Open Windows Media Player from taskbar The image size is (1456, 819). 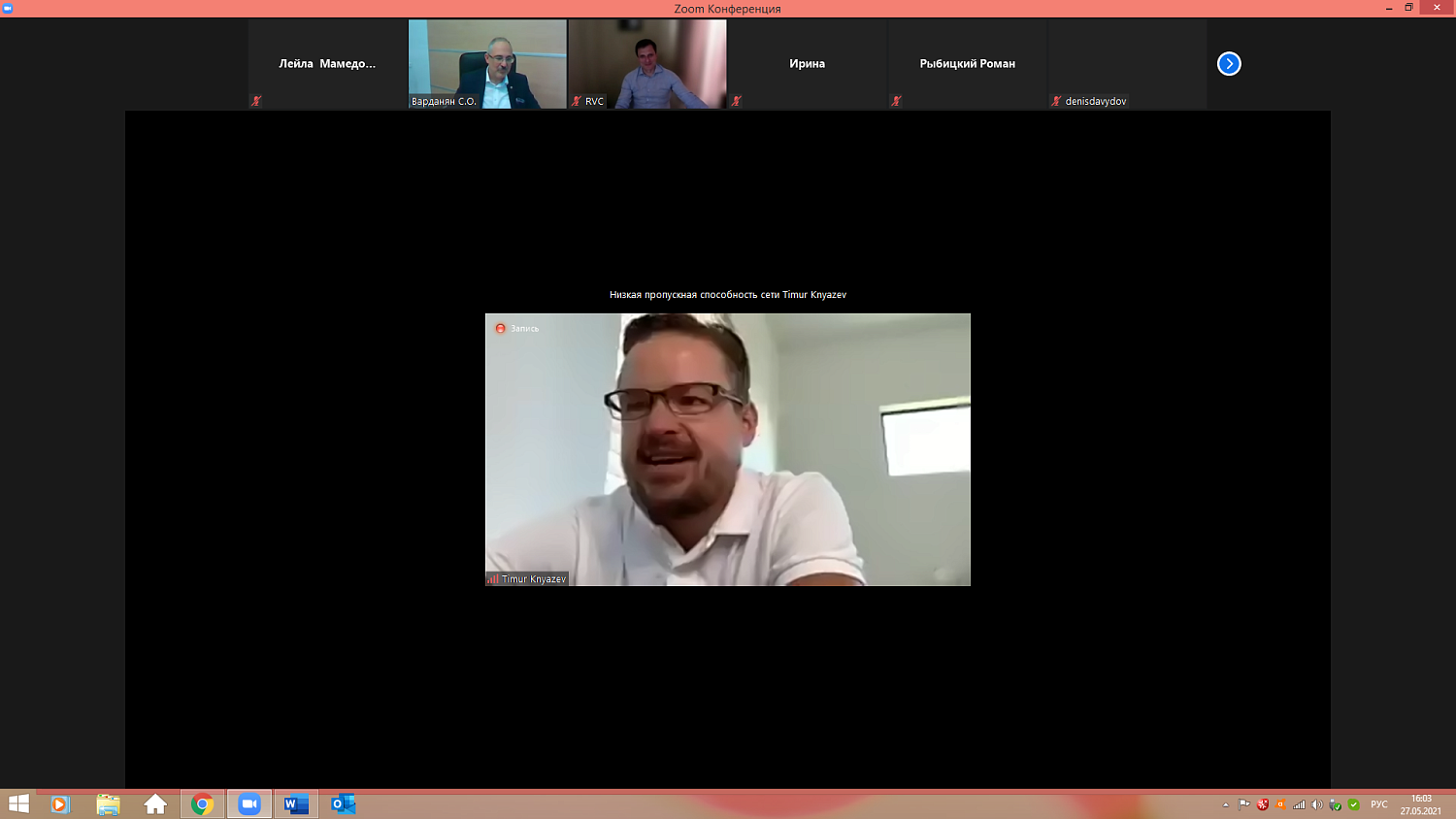[60, 804]
